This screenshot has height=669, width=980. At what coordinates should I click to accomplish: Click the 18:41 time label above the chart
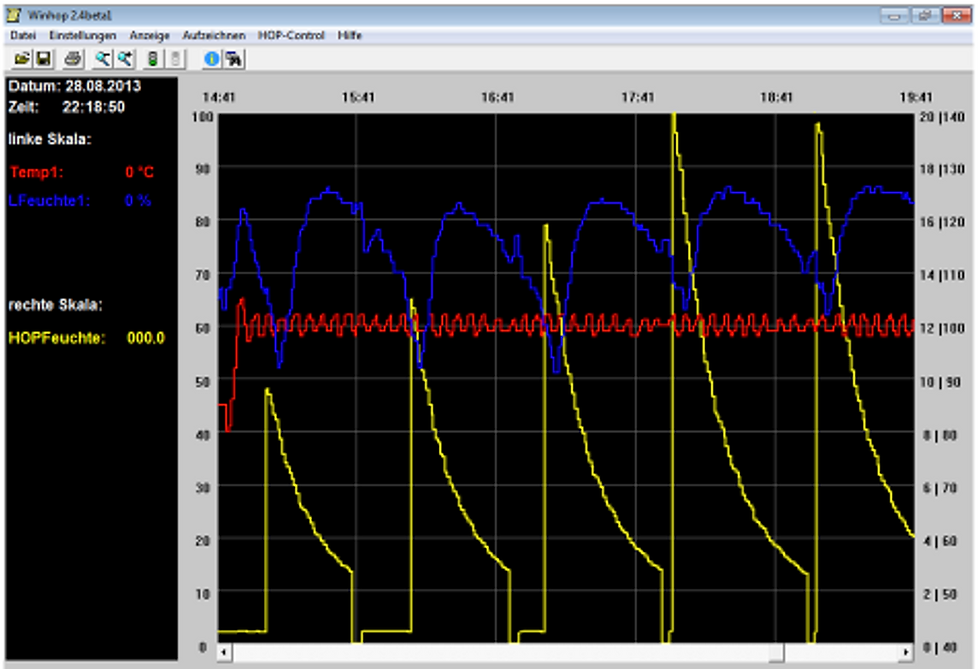point(776,98)
